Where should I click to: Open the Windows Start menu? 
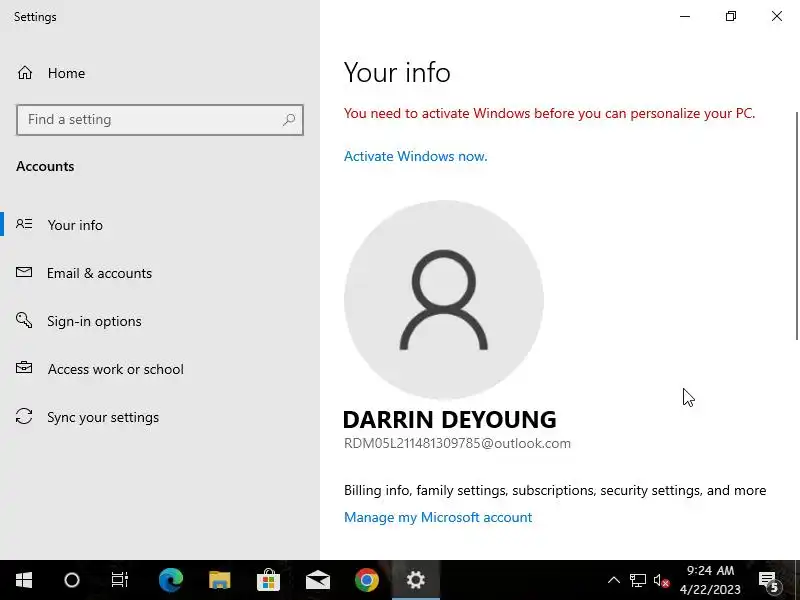[x=23, y=580]
